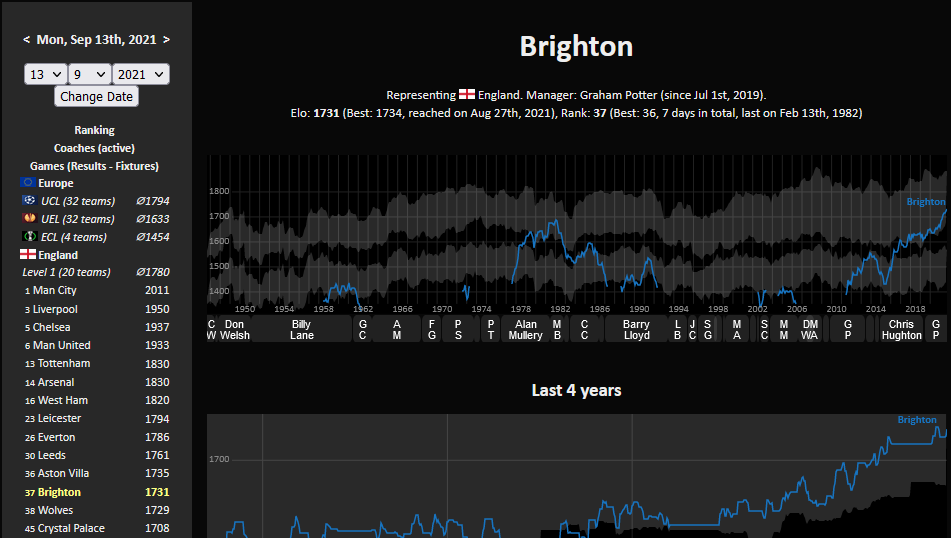Click the England flag in sidebar

28,254
